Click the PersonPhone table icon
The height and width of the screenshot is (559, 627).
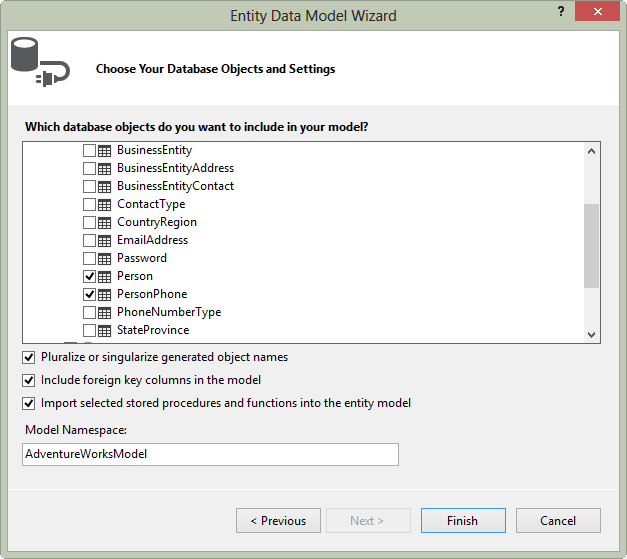pyautogui.click(x=104, y=295)
